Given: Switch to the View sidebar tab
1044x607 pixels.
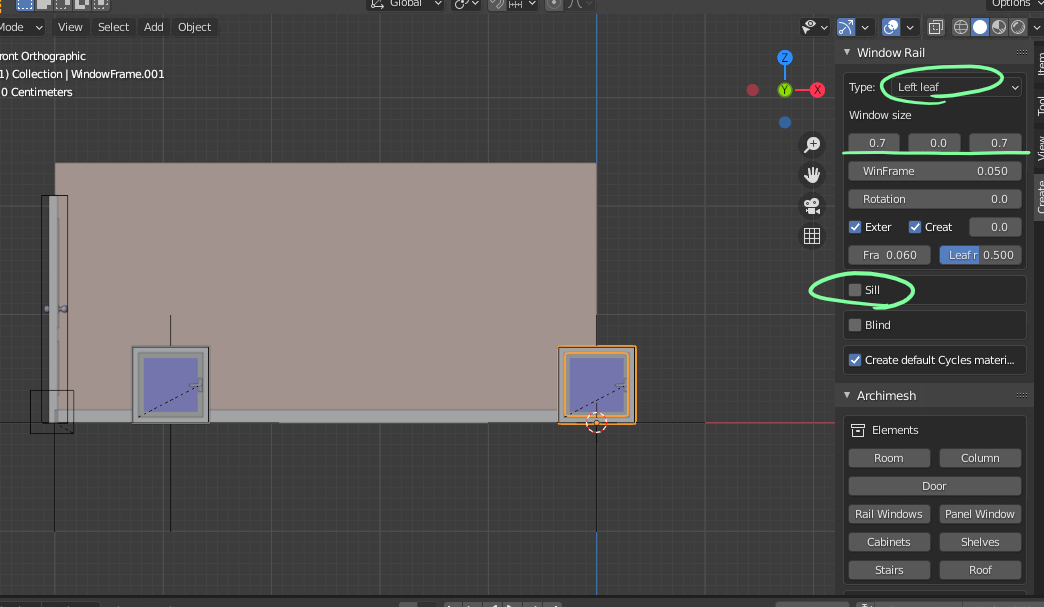Looking at the screenshot, I should tap(1040, 148).
